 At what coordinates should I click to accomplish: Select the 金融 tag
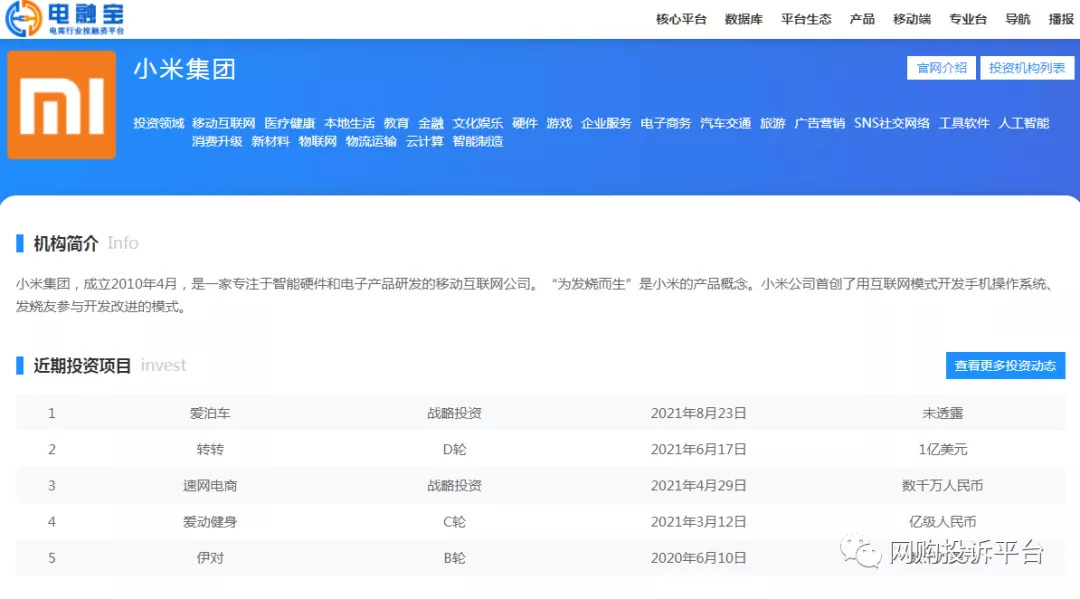click(x=430, y=123)
